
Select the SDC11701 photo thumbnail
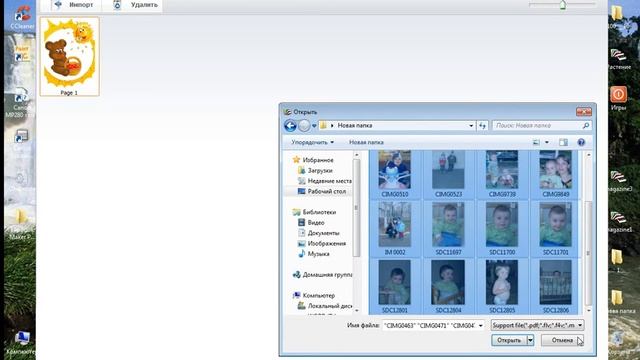click(x=556, y=229)
